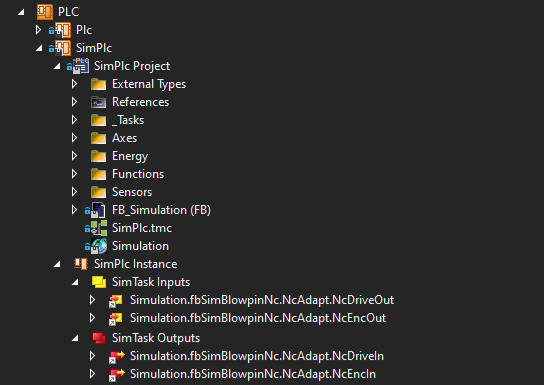Click the orange PLC root node icon
This screenshot has height=385, width=544.
click(45, 12)
